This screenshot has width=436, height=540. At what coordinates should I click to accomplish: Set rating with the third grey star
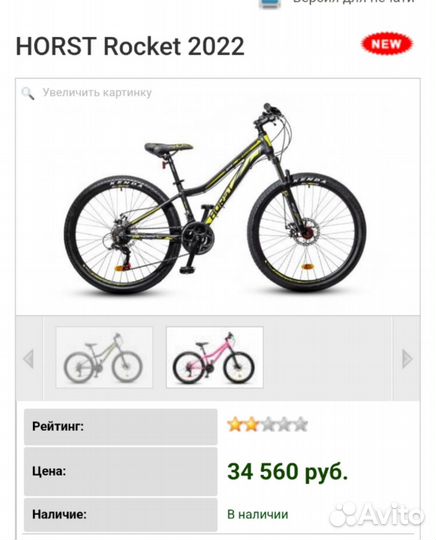[x=268, y=424]
